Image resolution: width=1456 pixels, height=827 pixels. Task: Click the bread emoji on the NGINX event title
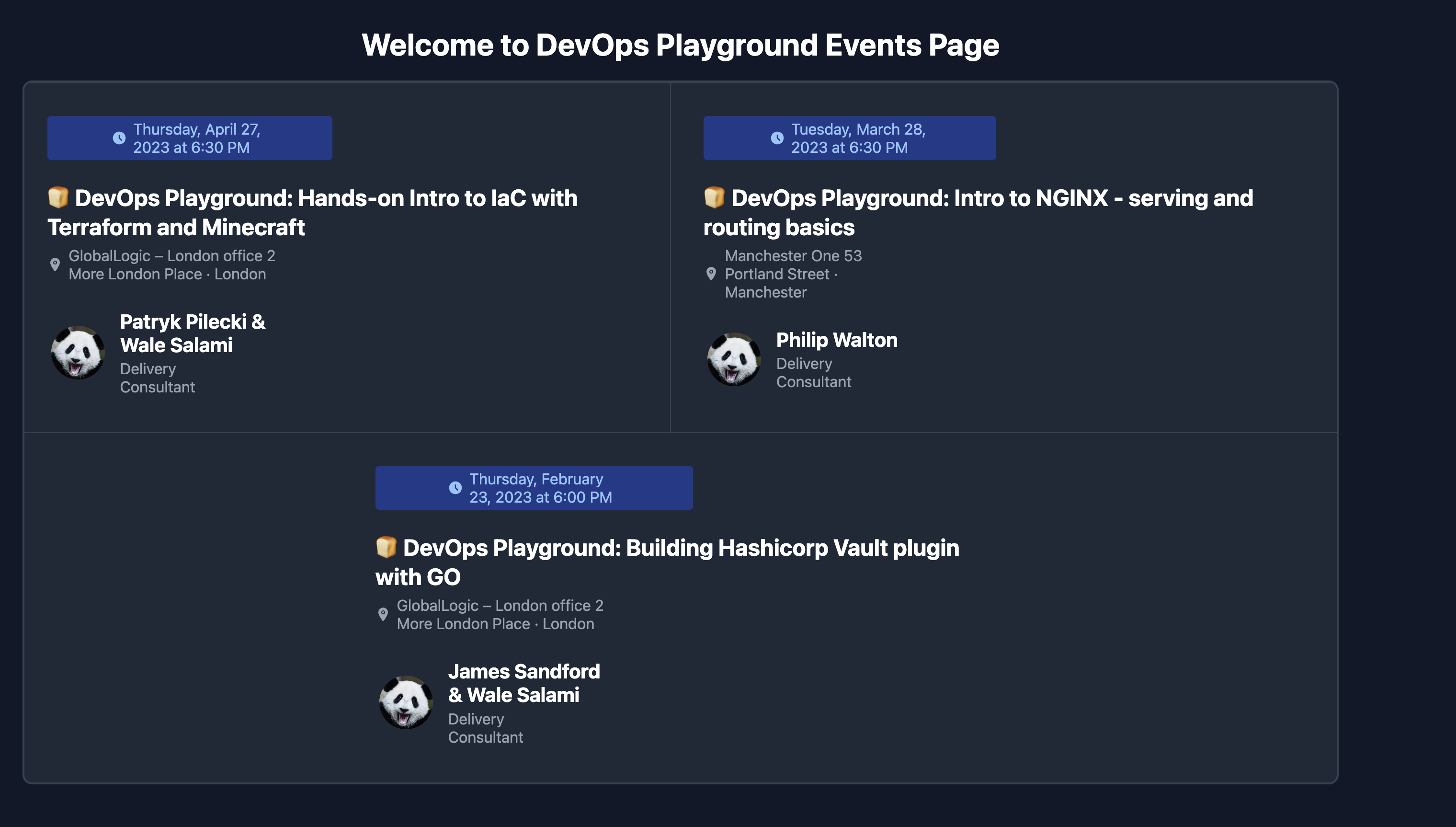714,198
